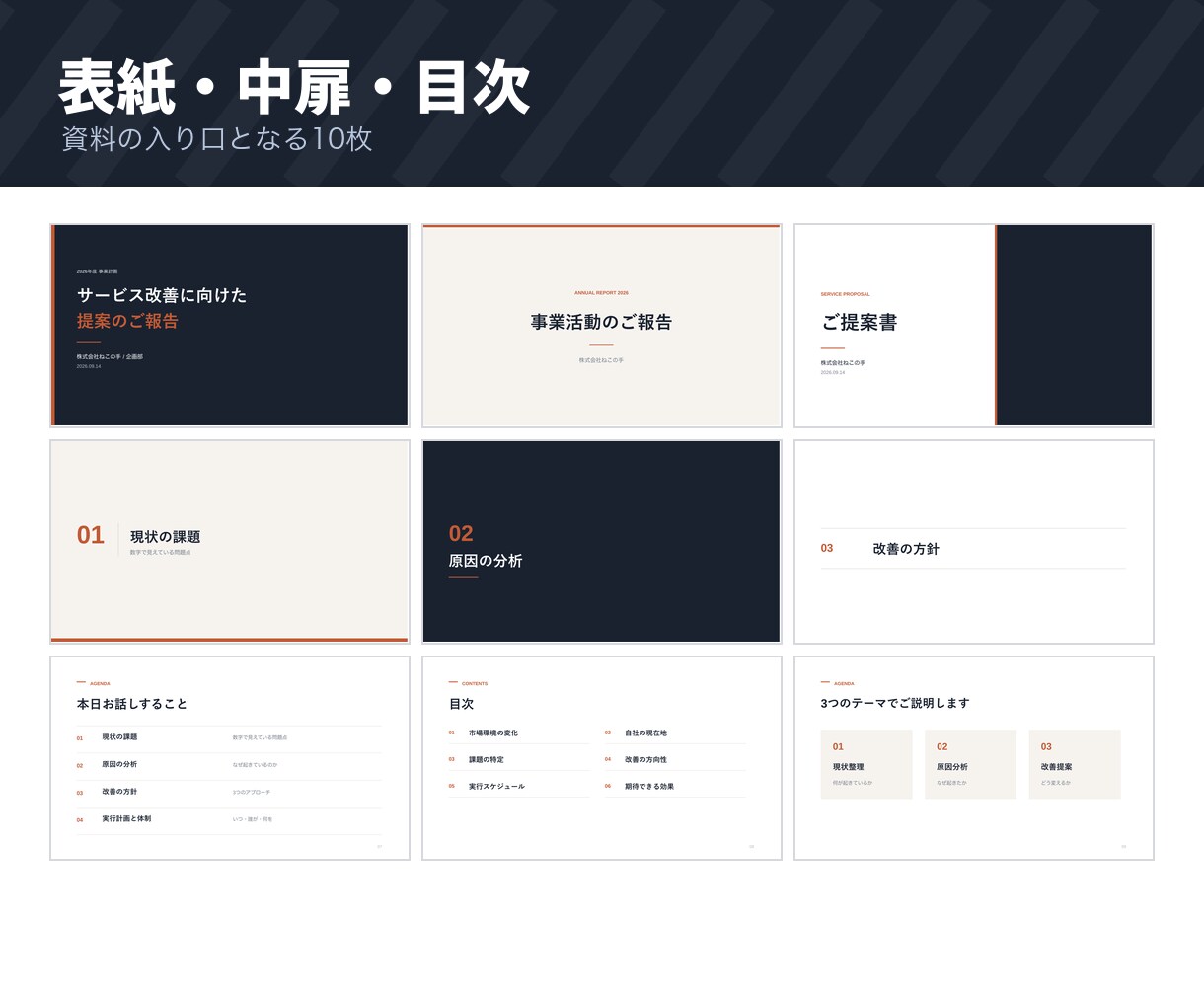This screenshot has height=1003, width=1204.
Task: Open the ご提案書 split-layout cover slide
Action: pyautogui.click(x=974, y=326)
